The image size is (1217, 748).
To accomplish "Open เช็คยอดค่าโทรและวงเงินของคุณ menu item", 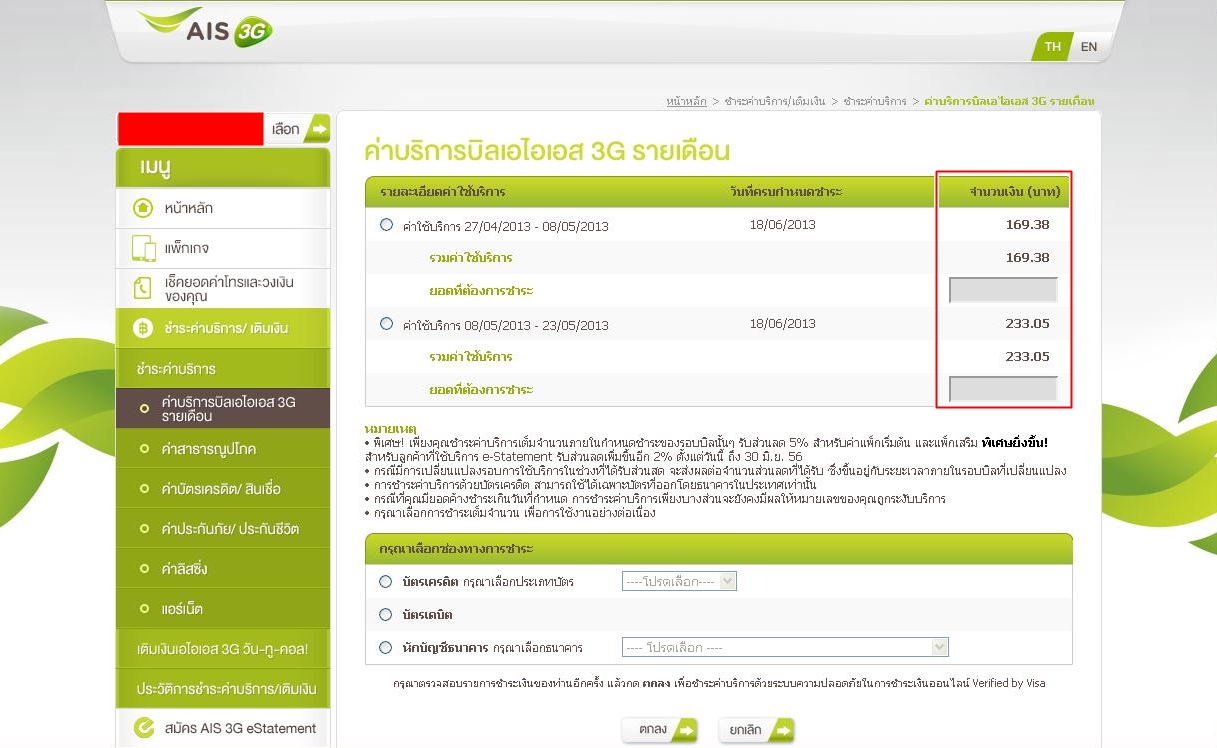I will (223, 289).
